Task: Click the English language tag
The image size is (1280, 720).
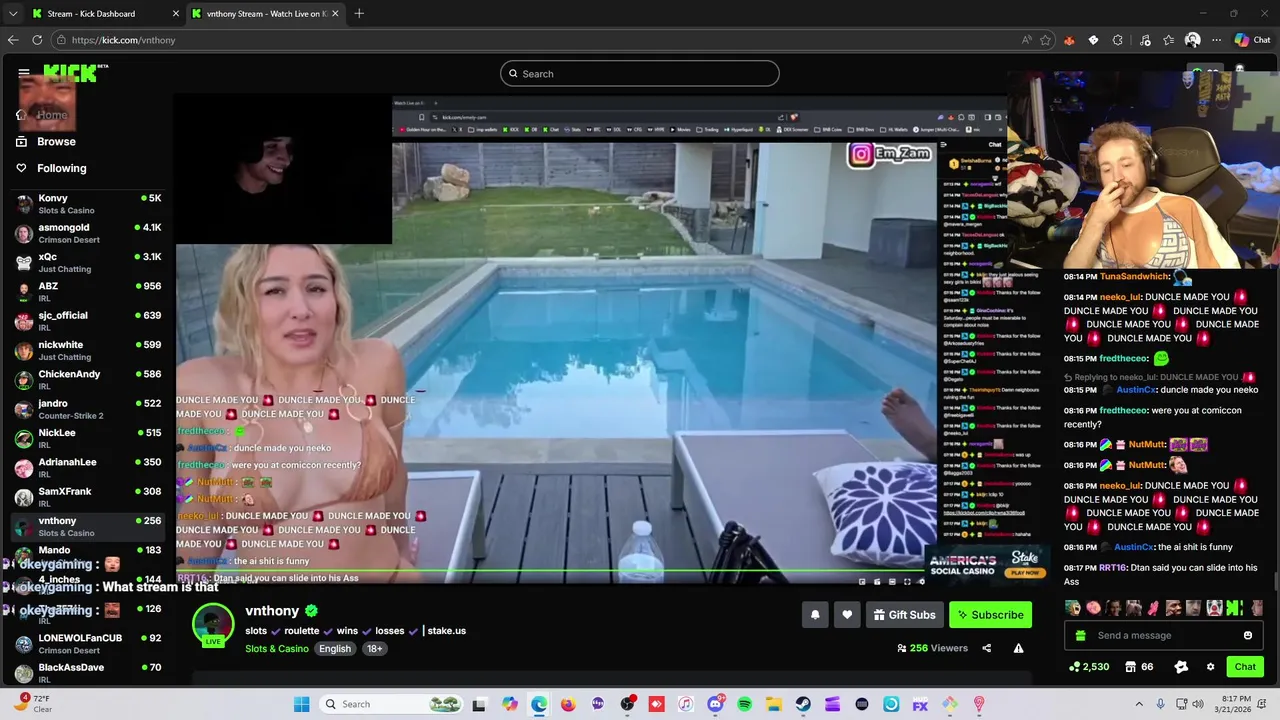Action: tap(335, 648)
